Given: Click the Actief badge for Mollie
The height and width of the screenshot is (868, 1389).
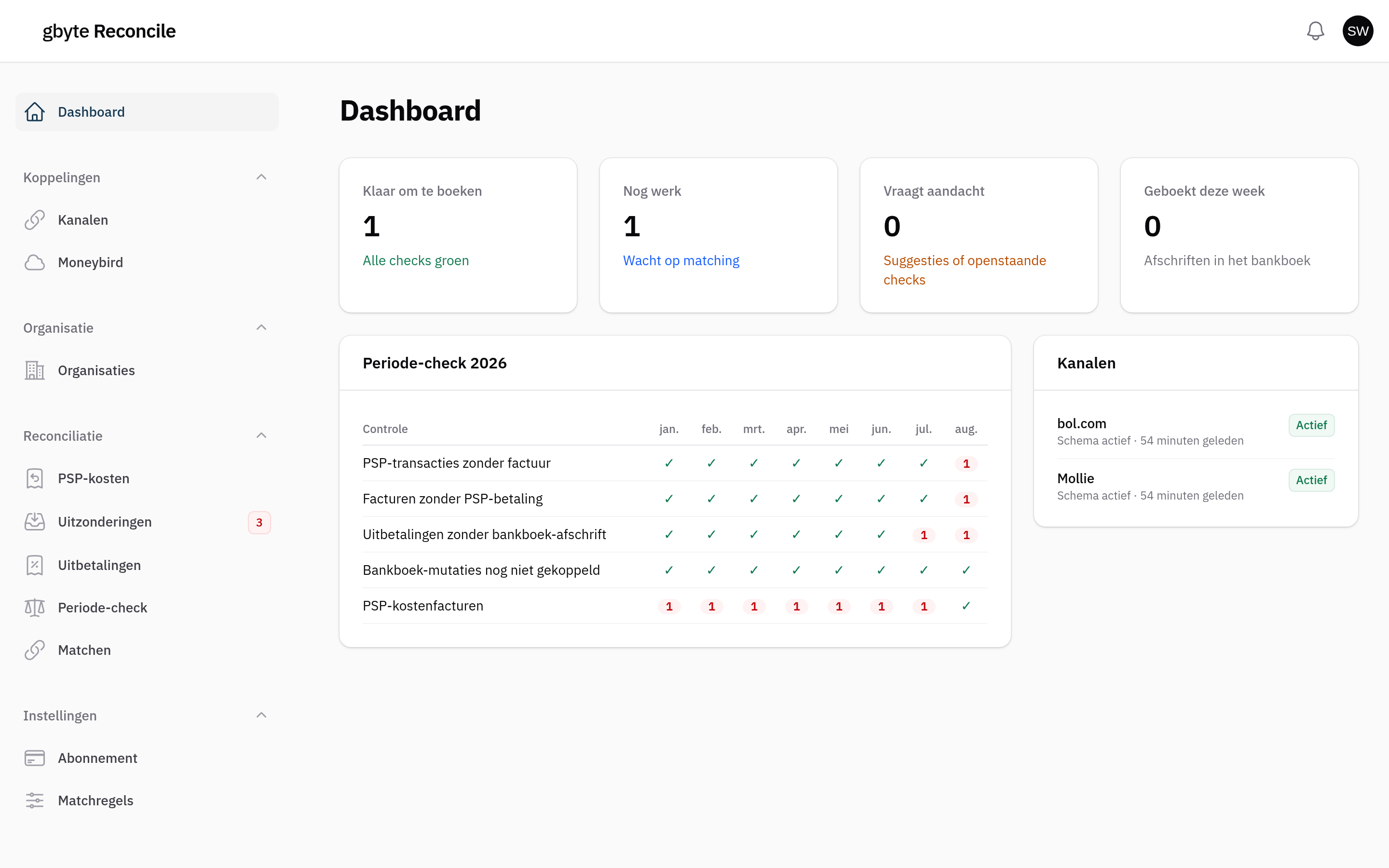Looking at the screenshot, I should 1311,480.
